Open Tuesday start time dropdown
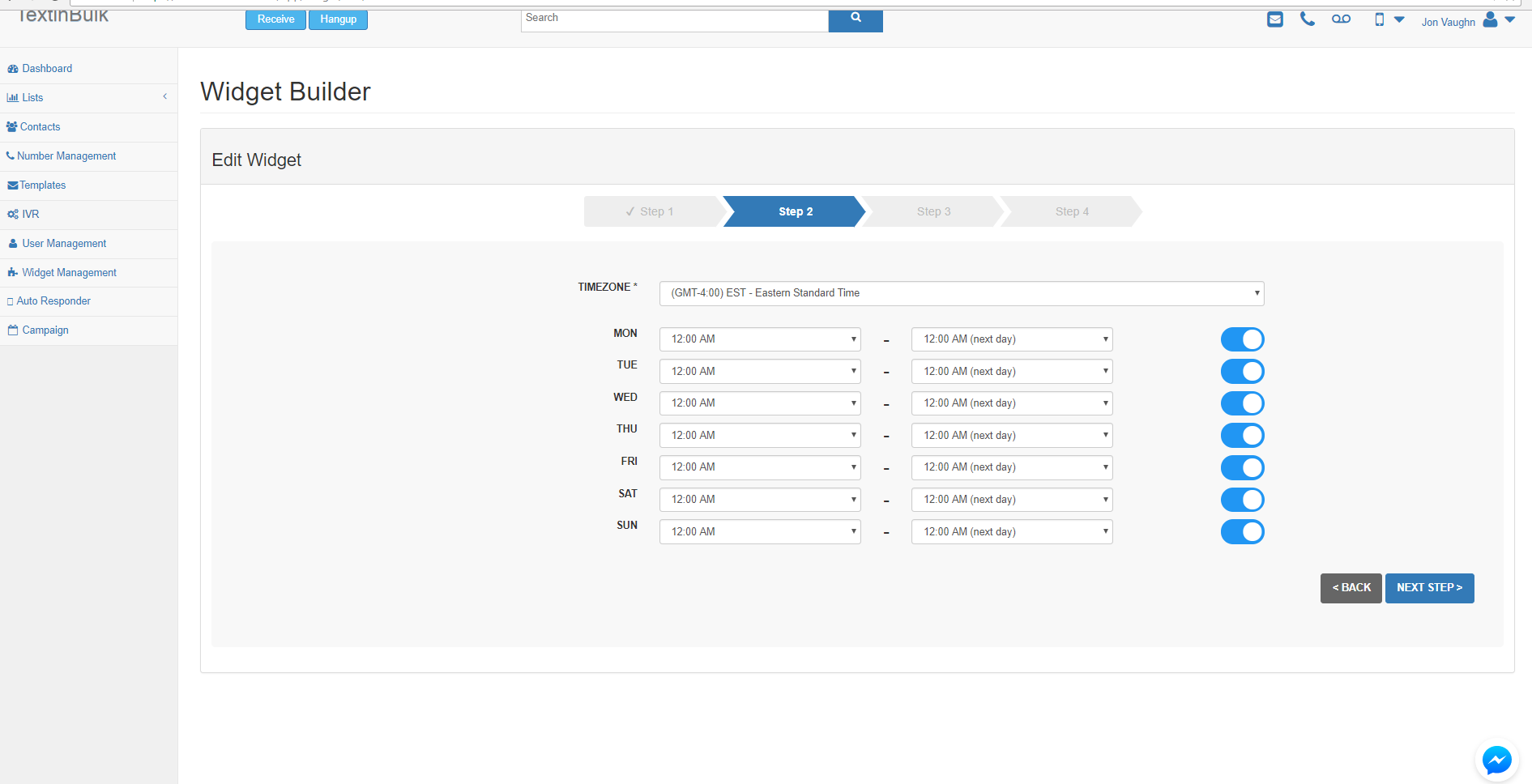The width and height of the screenshot is (1532, 784). (760, 372)
